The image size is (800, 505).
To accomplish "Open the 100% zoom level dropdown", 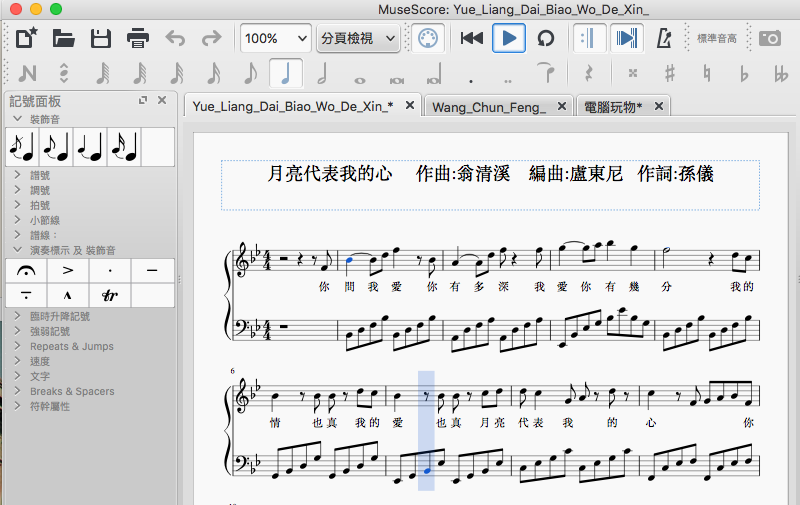I will [275, 39].
